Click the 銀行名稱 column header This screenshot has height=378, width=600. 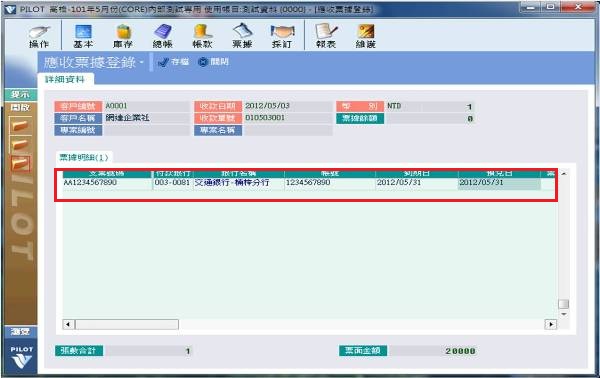[x=239, y=174]
